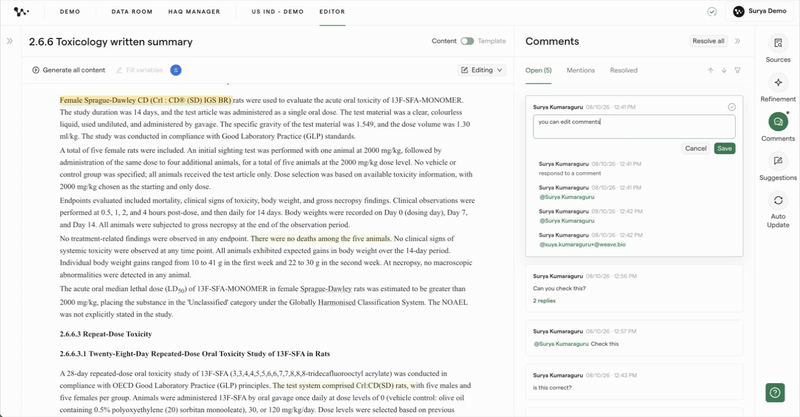Image resolution: width=800 pixels, height=417 pixels.
Task: Click the 2.6.6 Toxicology written summary title
Action: pos(111,41)
